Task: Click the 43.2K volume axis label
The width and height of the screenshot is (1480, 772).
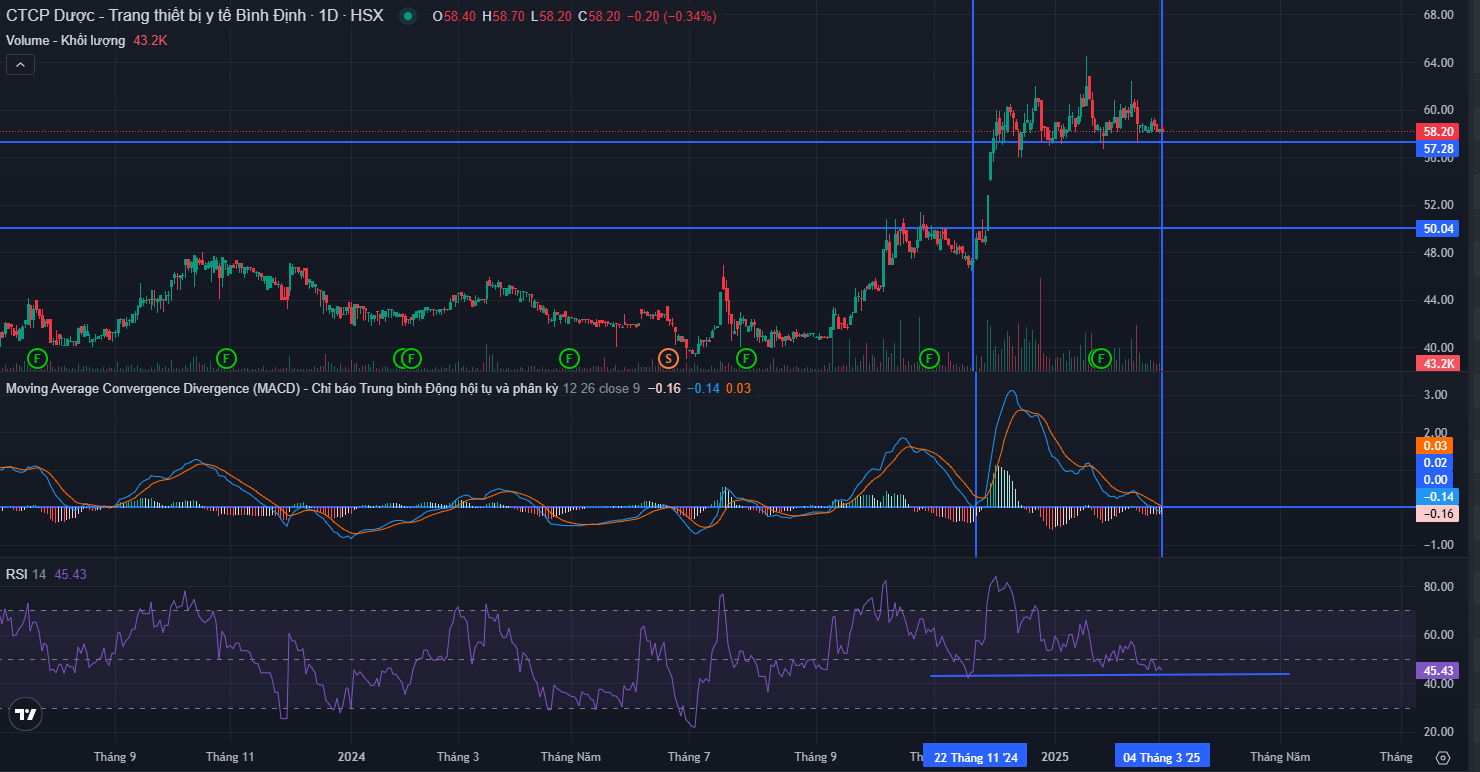Action: pyautogui.click(x=1439, y=363)
